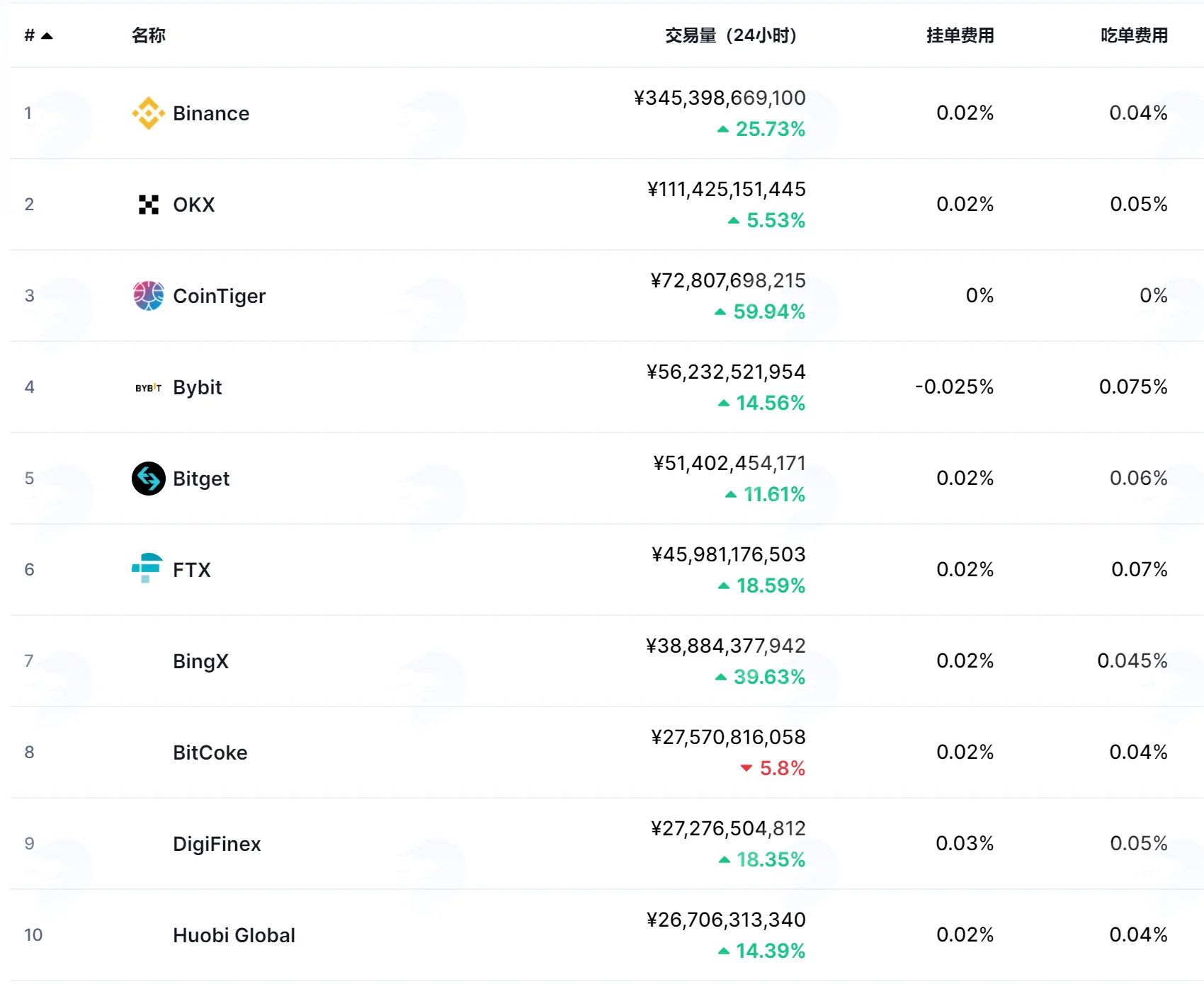Click the OKX logo icon
The image size is (1204, 984).
coord(149,205)
